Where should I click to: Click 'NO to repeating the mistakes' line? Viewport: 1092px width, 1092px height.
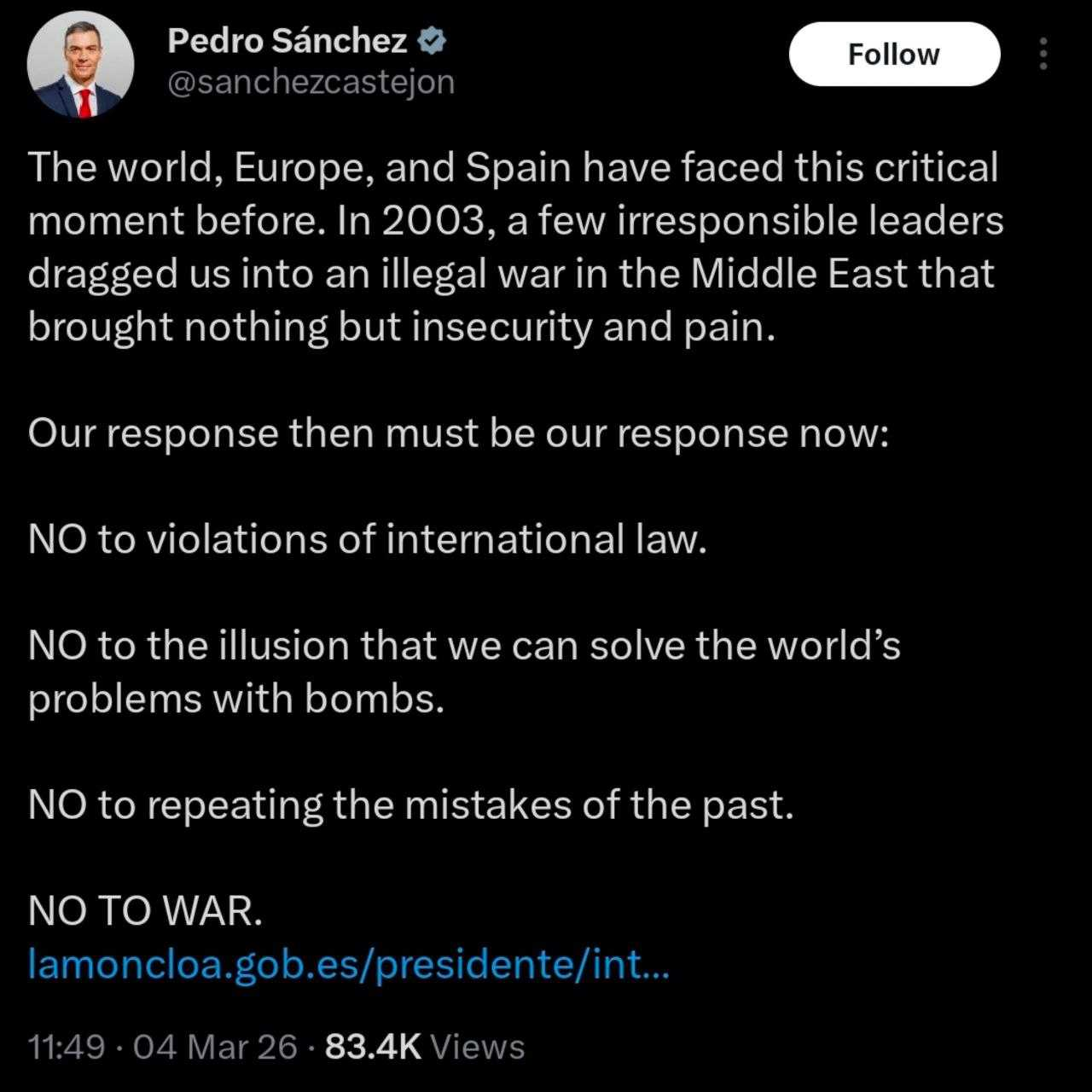(x=410, y=805)
